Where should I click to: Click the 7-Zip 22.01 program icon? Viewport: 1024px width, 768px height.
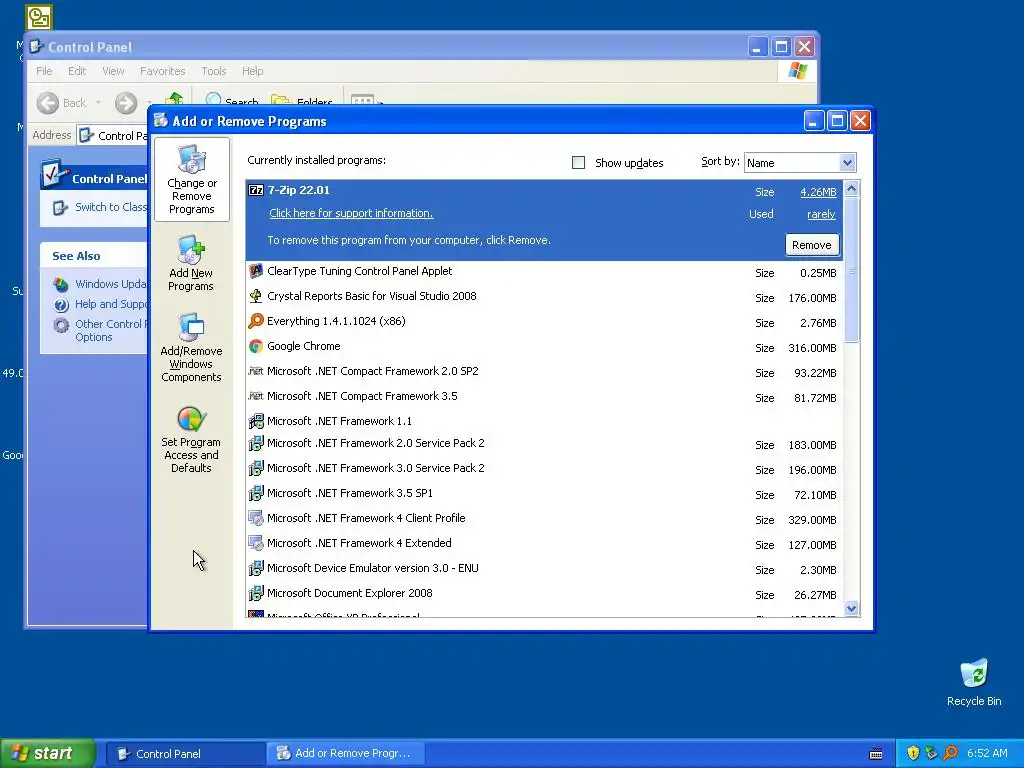pos(256,191)
